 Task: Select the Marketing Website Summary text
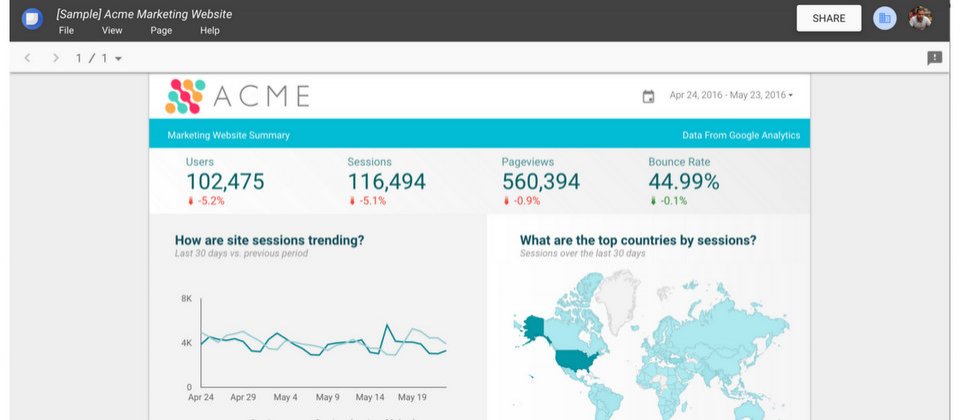click(228, 135)
